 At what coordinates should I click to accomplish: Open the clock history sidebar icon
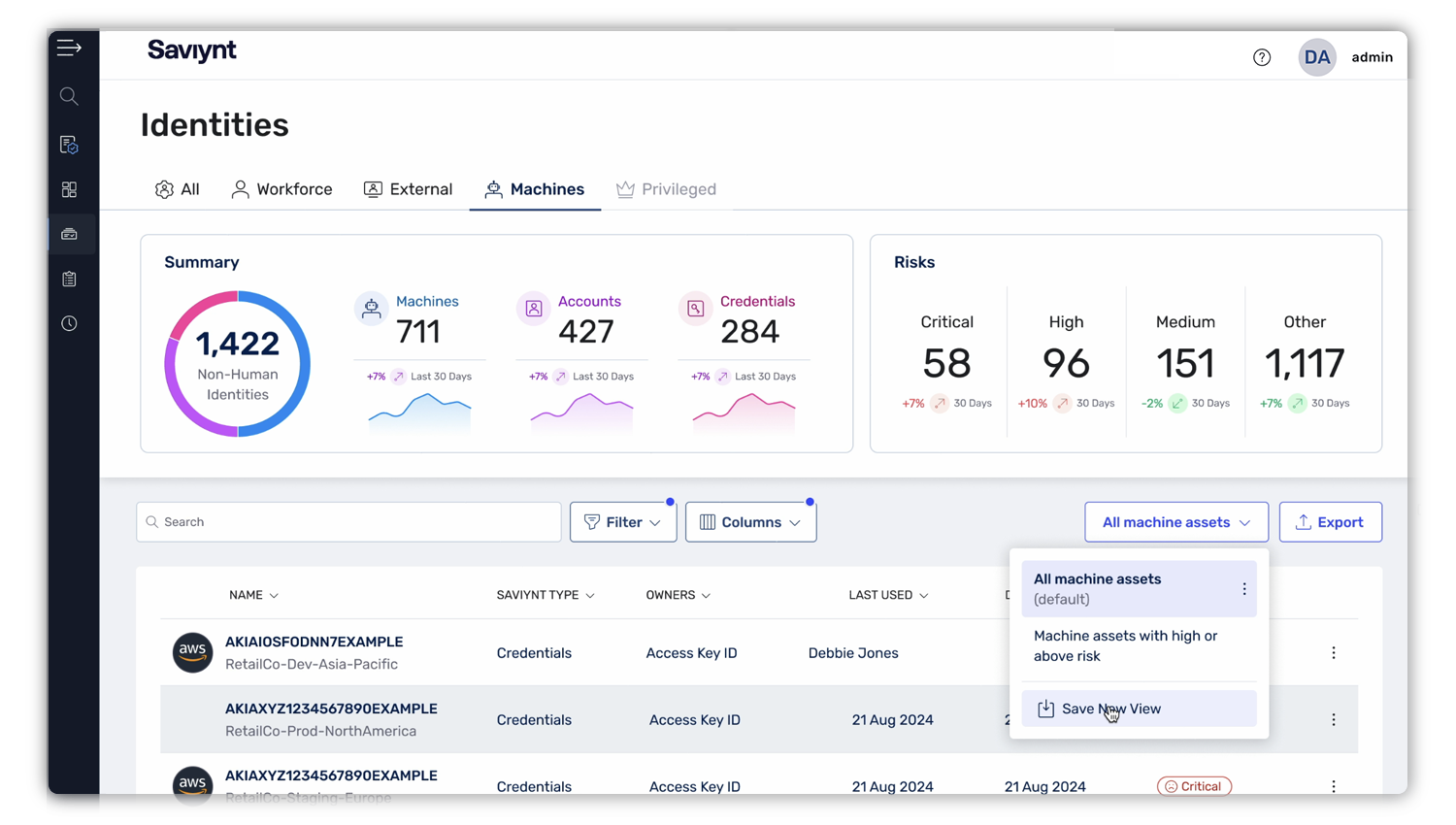click(x=69, y=323)
